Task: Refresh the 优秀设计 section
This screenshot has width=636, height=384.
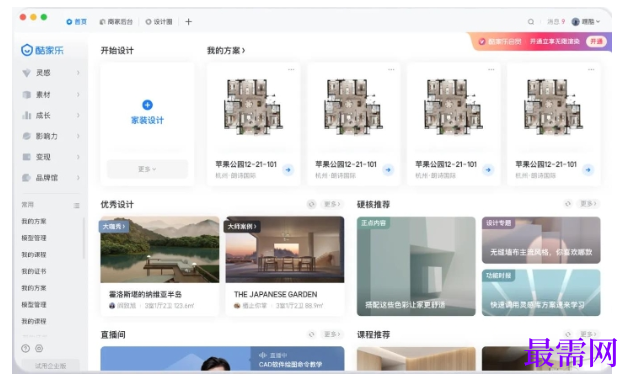Action: tap(312, 204)
